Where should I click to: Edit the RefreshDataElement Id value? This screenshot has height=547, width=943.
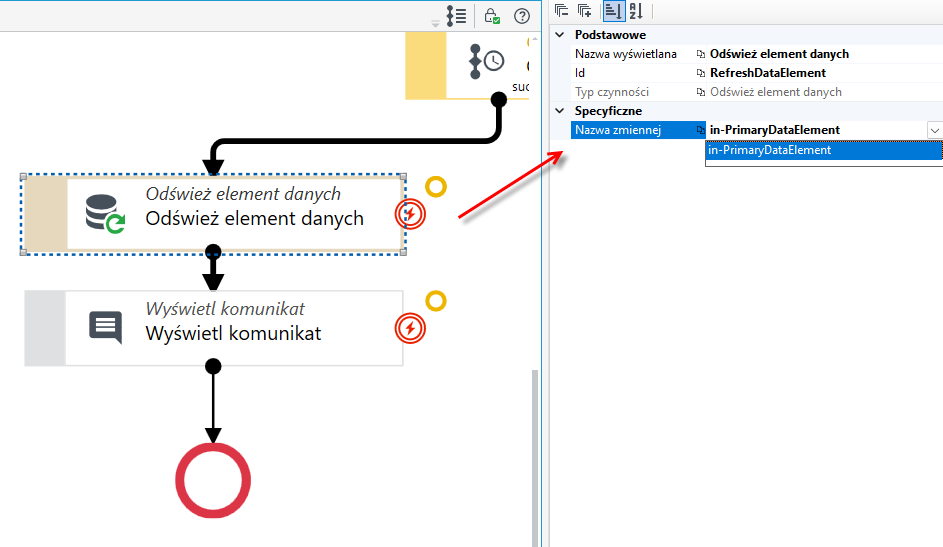(x=768, y=73)
